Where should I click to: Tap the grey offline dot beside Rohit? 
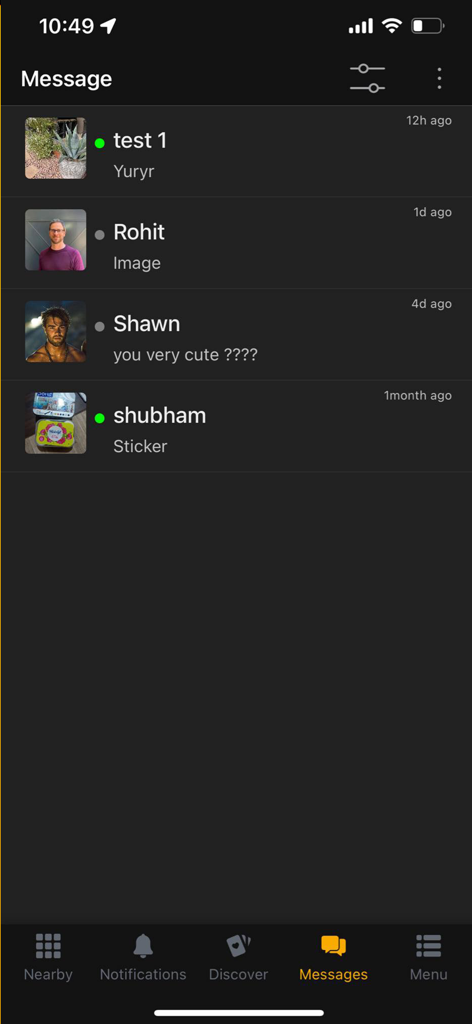pos(99,234)
